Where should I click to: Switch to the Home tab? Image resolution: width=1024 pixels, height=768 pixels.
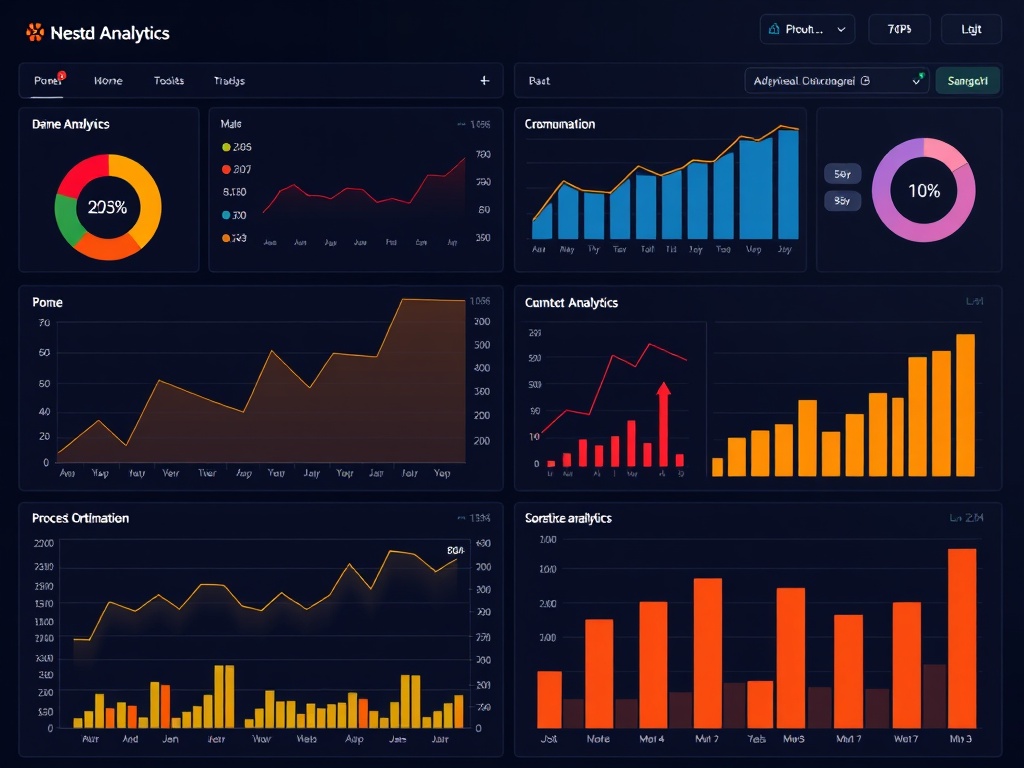[108, 81]
